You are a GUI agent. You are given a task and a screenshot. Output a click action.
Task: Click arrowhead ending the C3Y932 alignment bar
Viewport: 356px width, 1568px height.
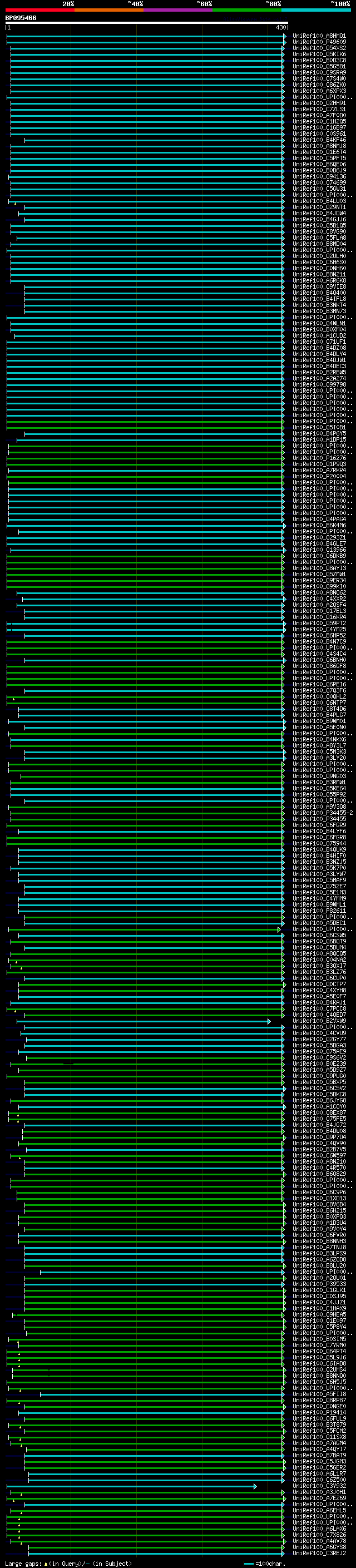click(255, 1486)
